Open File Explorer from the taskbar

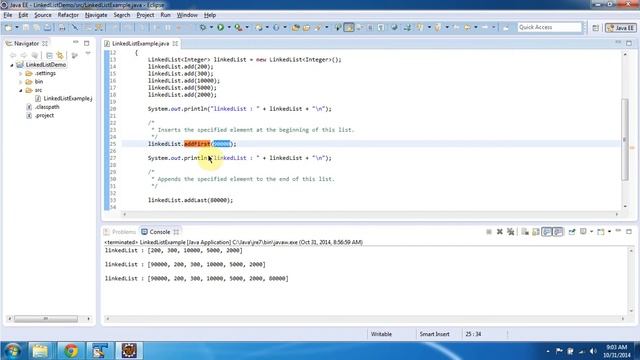(x=40, y=351)
